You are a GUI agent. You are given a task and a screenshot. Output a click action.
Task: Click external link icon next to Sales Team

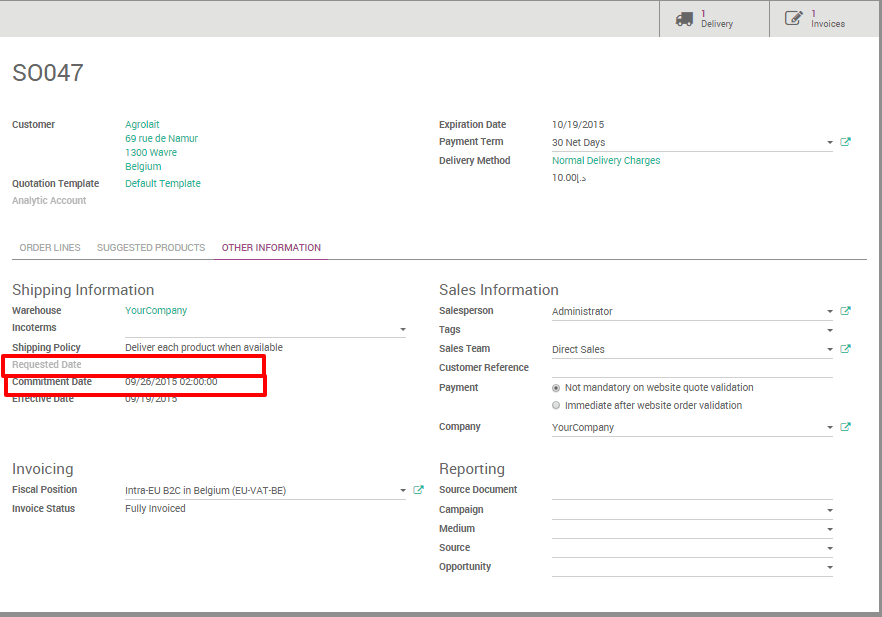tap(845, 348)
